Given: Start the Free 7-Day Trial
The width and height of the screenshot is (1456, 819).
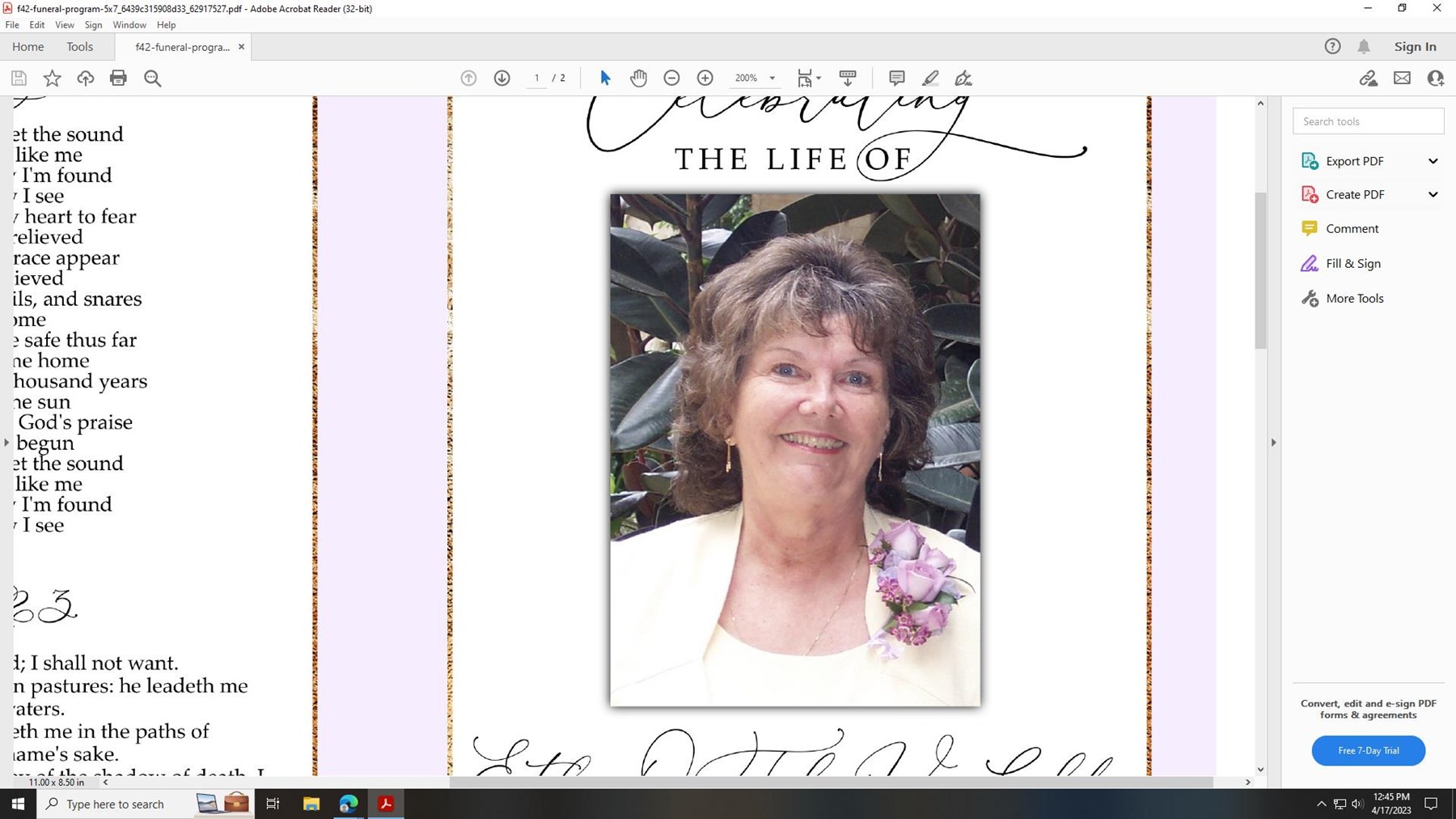Looking at the screenshot, I should [1368, 750].
